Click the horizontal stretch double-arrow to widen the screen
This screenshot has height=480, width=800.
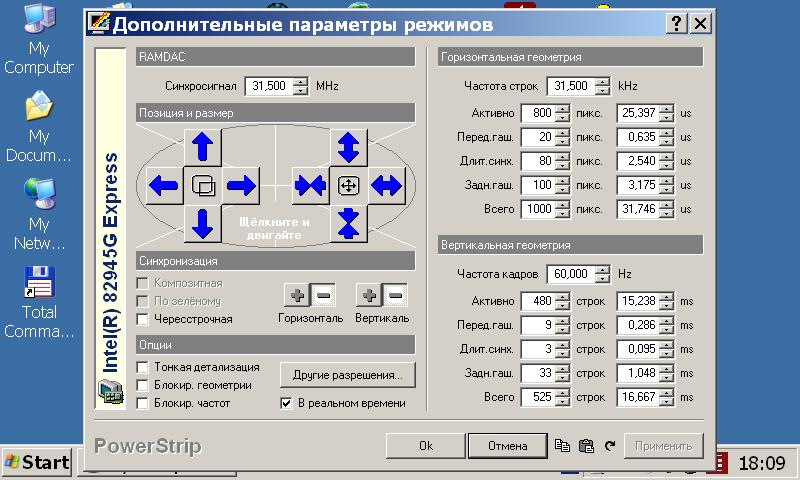click(386, 185)
